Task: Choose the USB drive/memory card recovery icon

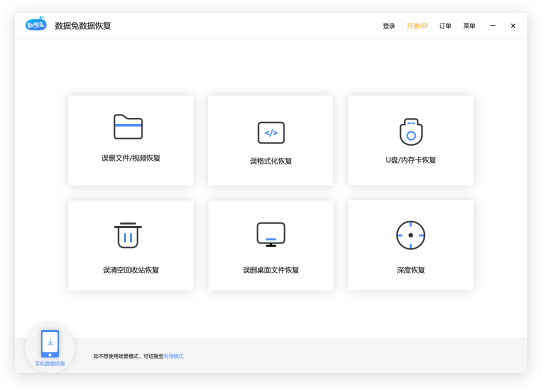Action: 411,132
